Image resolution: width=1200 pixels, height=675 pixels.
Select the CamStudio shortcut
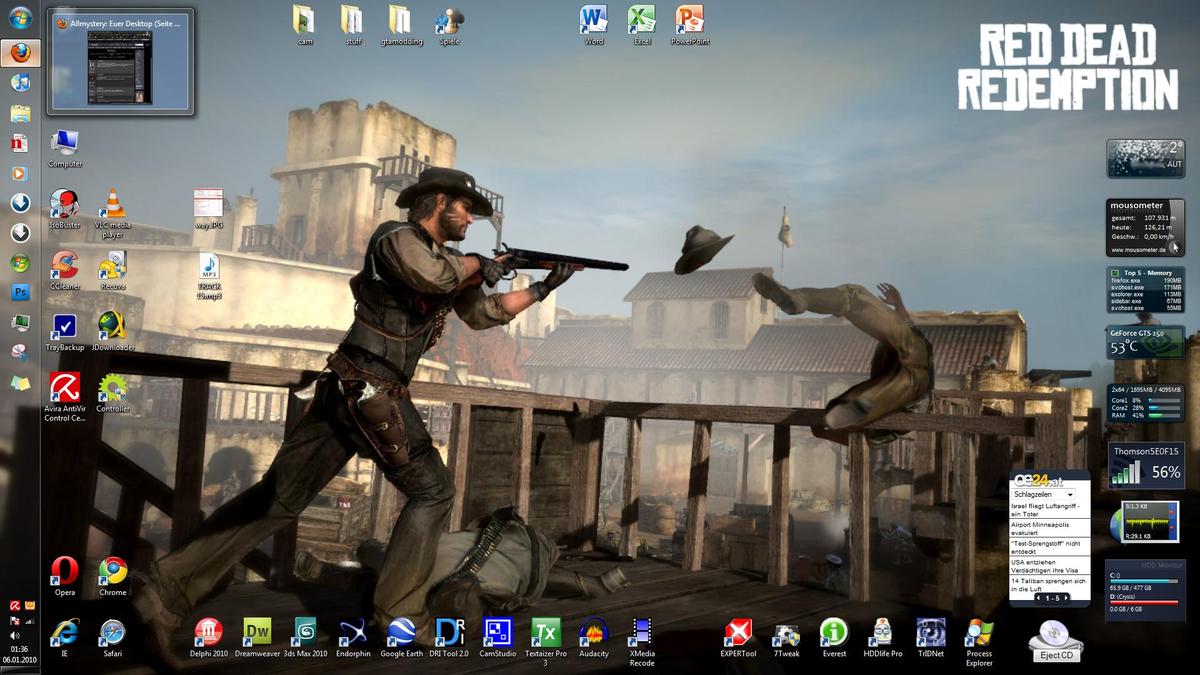[497, 638]
